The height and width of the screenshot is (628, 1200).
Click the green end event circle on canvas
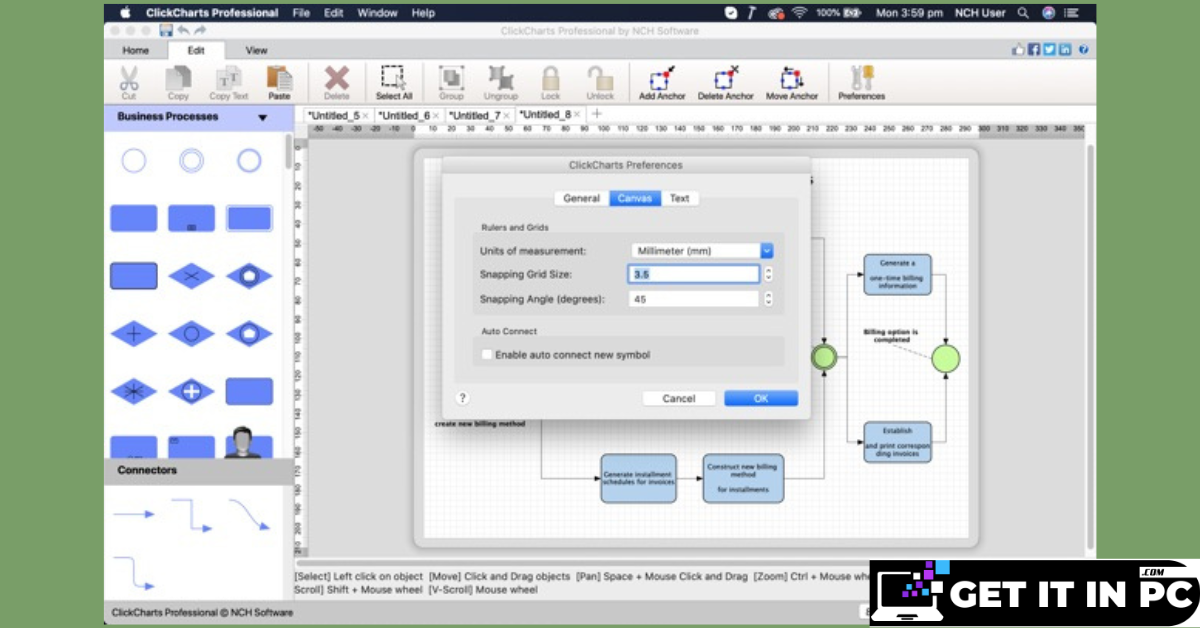pos(945,358)
